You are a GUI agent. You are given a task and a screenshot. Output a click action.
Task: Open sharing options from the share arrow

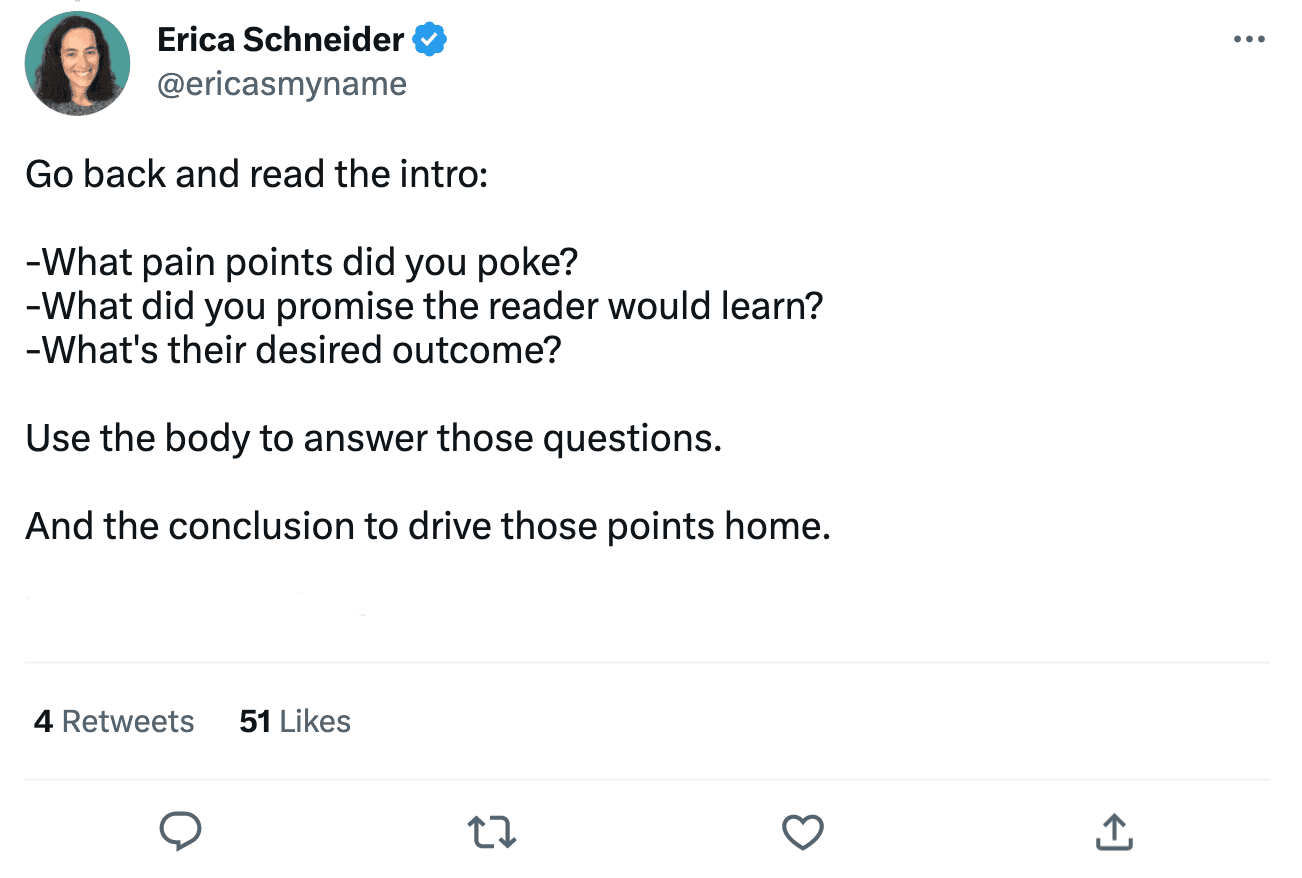pyautogui.click(x=1114, y=831)
